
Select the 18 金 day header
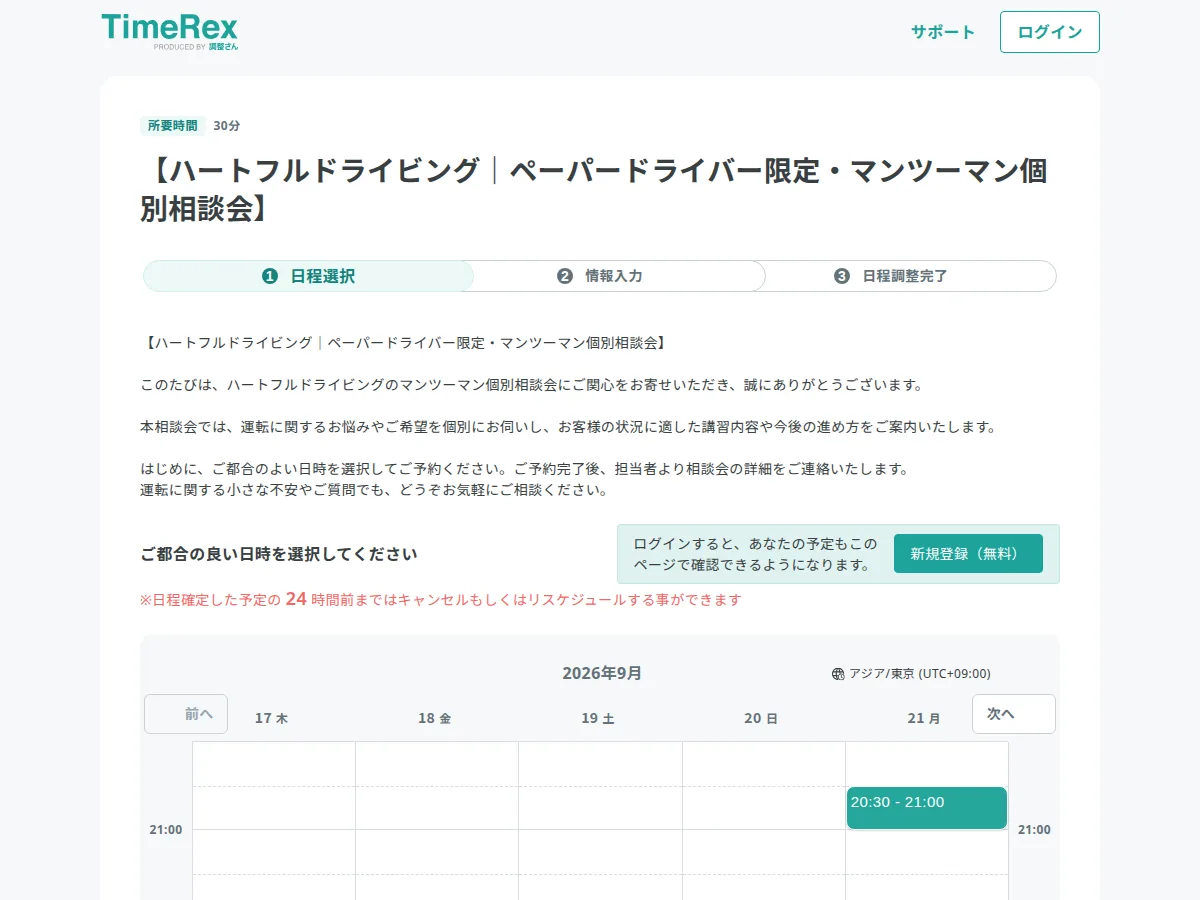click(x=435, y=718)
